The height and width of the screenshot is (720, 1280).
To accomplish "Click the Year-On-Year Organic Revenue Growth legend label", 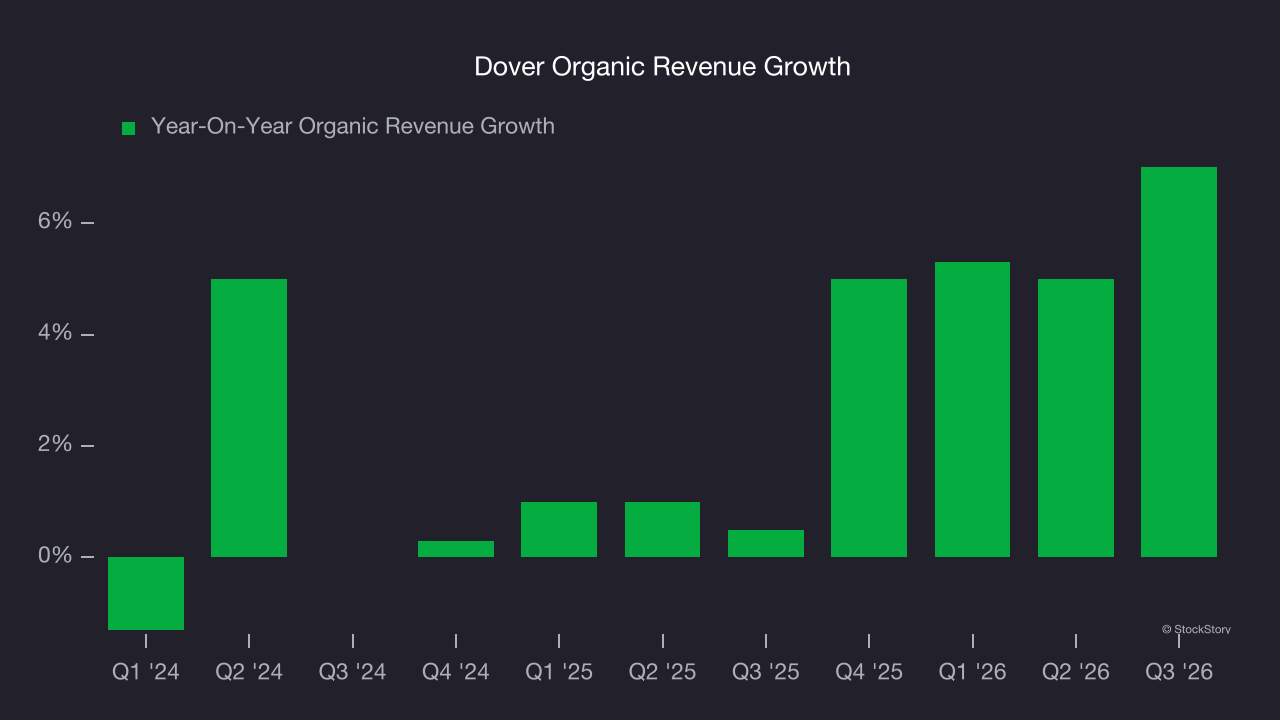I will [353, 126].
